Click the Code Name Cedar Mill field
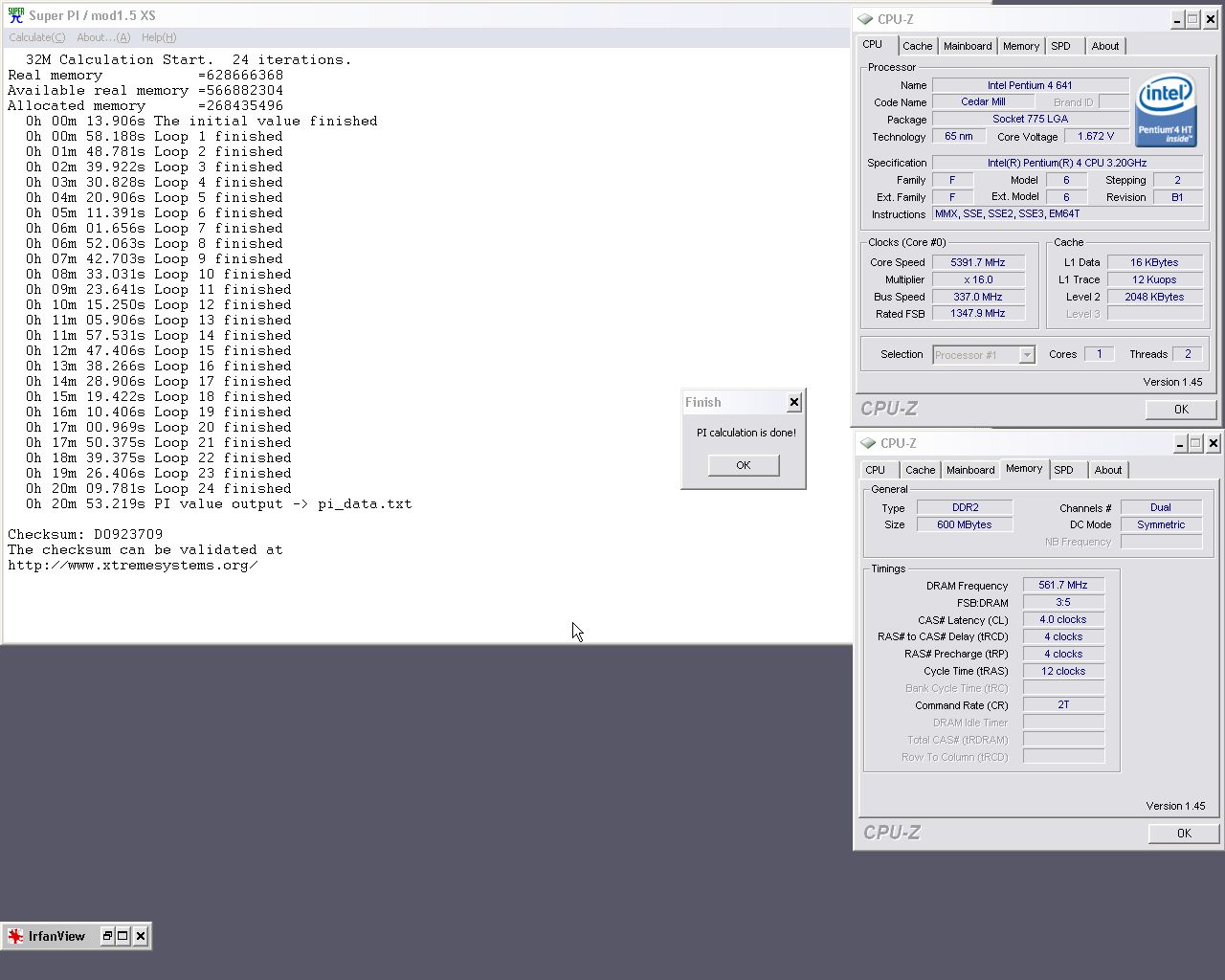The height and width of the screenshot is (980, 1225). [983, 101]
